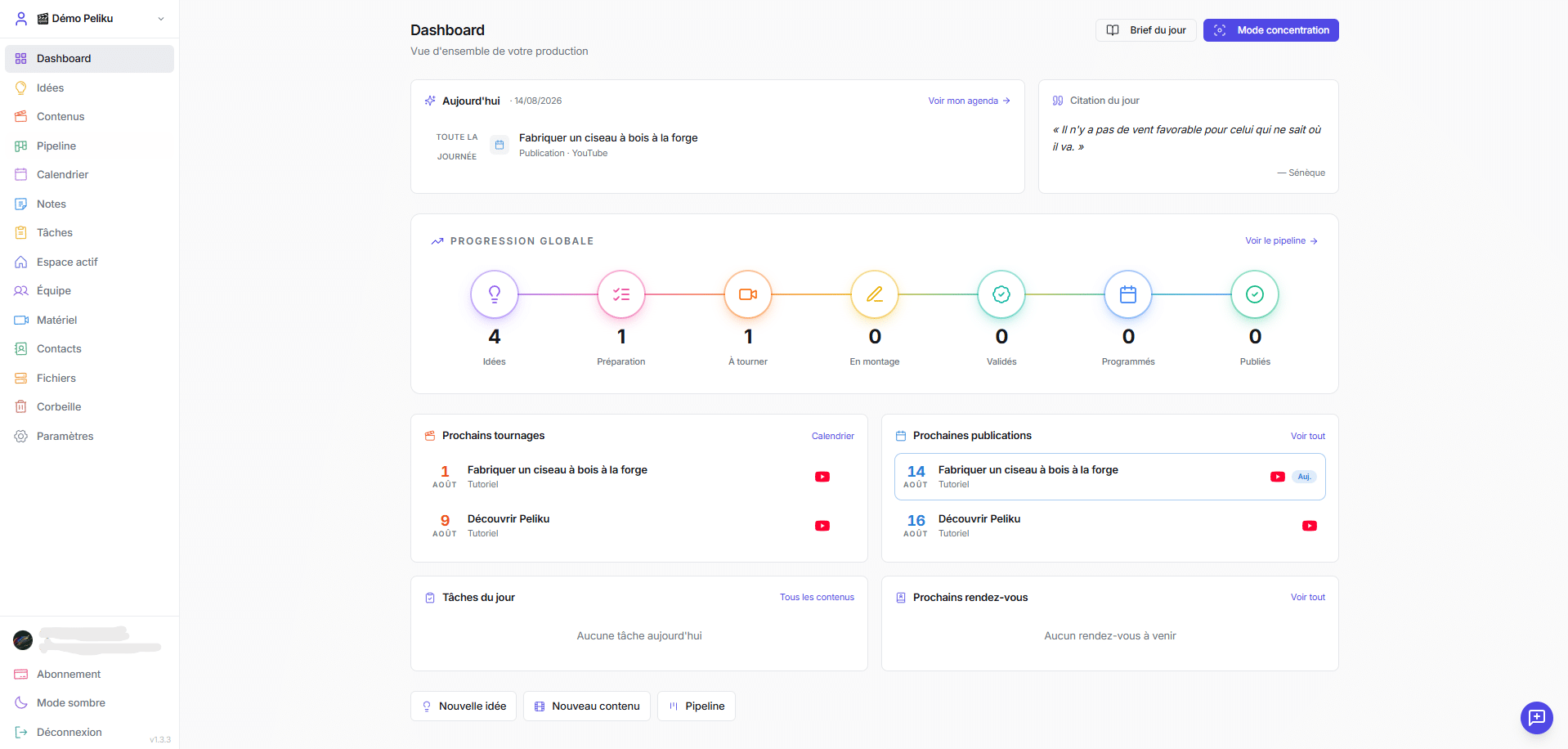
Task: Open Contacts in sidebar
Action: coord(90,348)
